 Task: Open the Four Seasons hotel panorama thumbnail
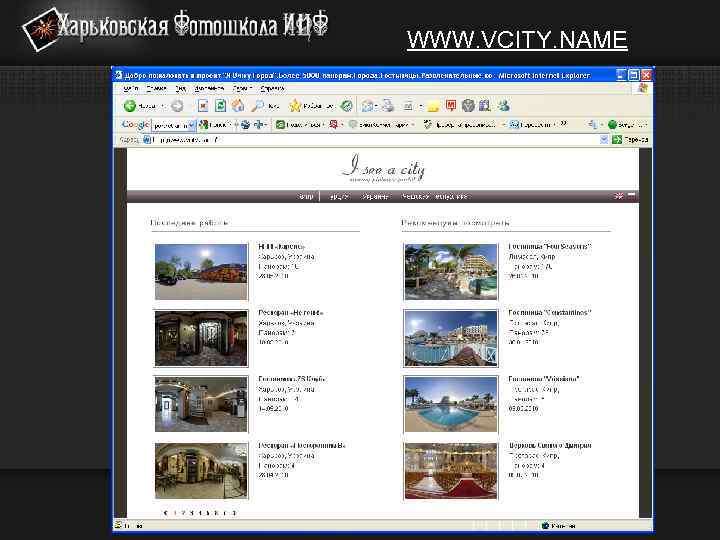pos(451,272)
